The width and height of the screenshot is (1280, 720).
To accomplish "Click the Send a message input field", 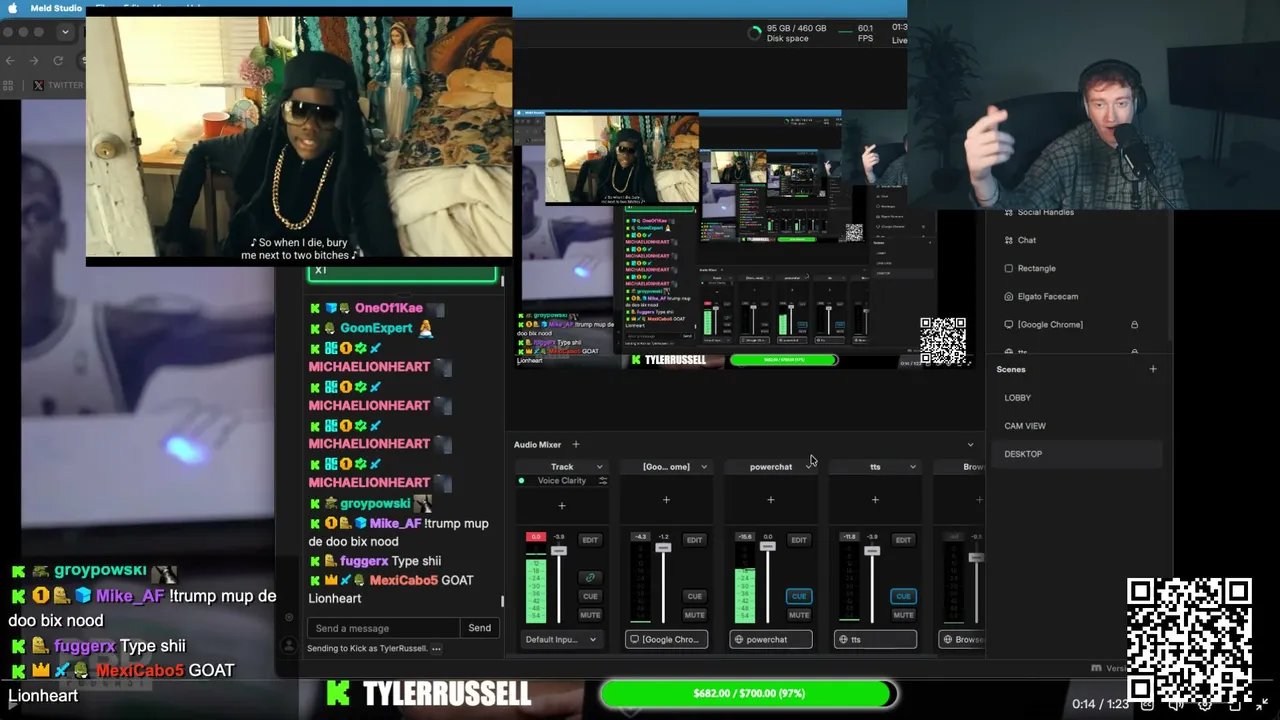I will 384,628.
